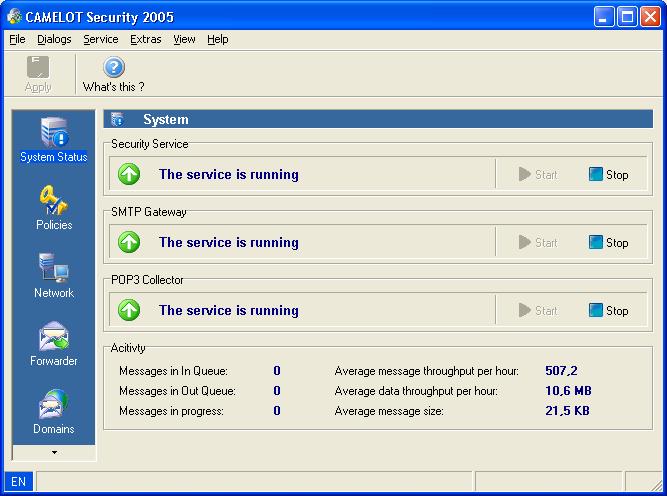Start the Security Service
Image resolution: width=667 pixels, height=496 pixels.
tap(538, 174)
